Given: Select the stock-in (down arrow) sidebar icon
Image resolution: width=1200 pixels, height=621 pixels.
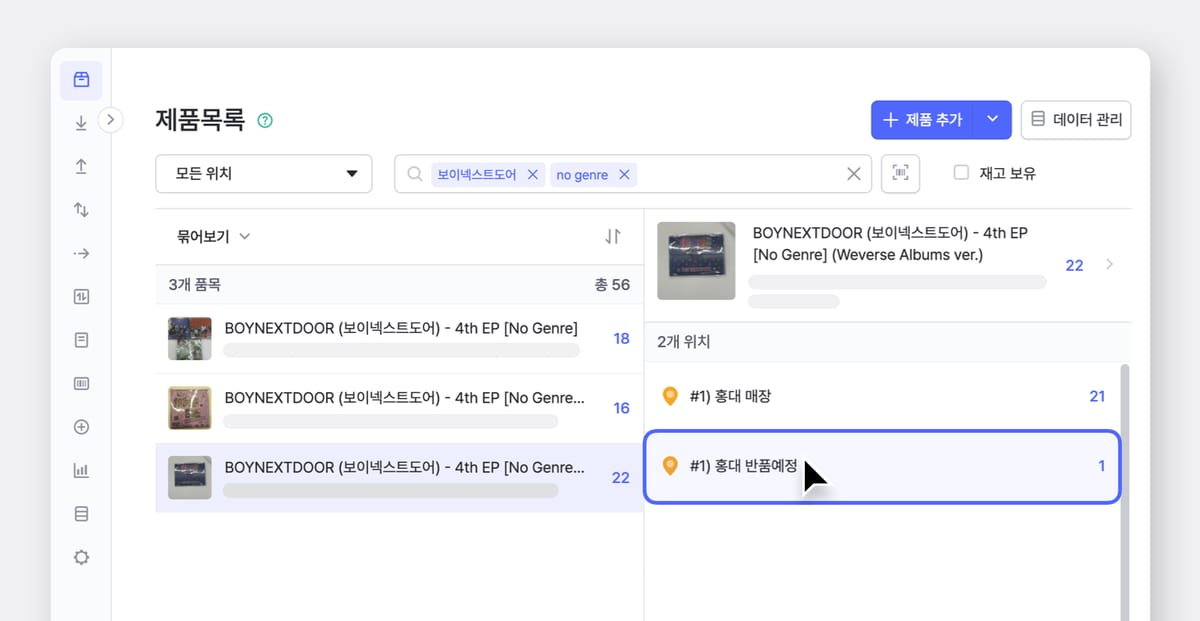Looking at the screenshot, I should (81, 122).
